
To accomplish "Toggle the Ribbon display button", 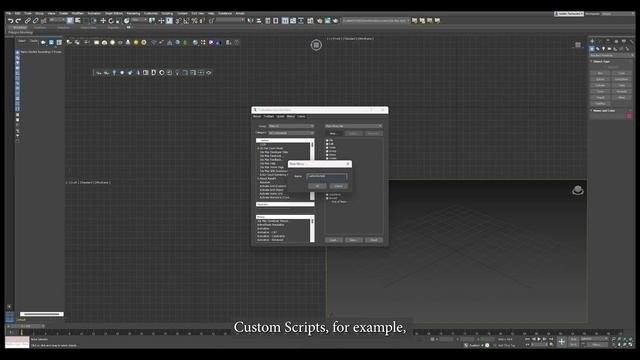I will pos(285,20).
